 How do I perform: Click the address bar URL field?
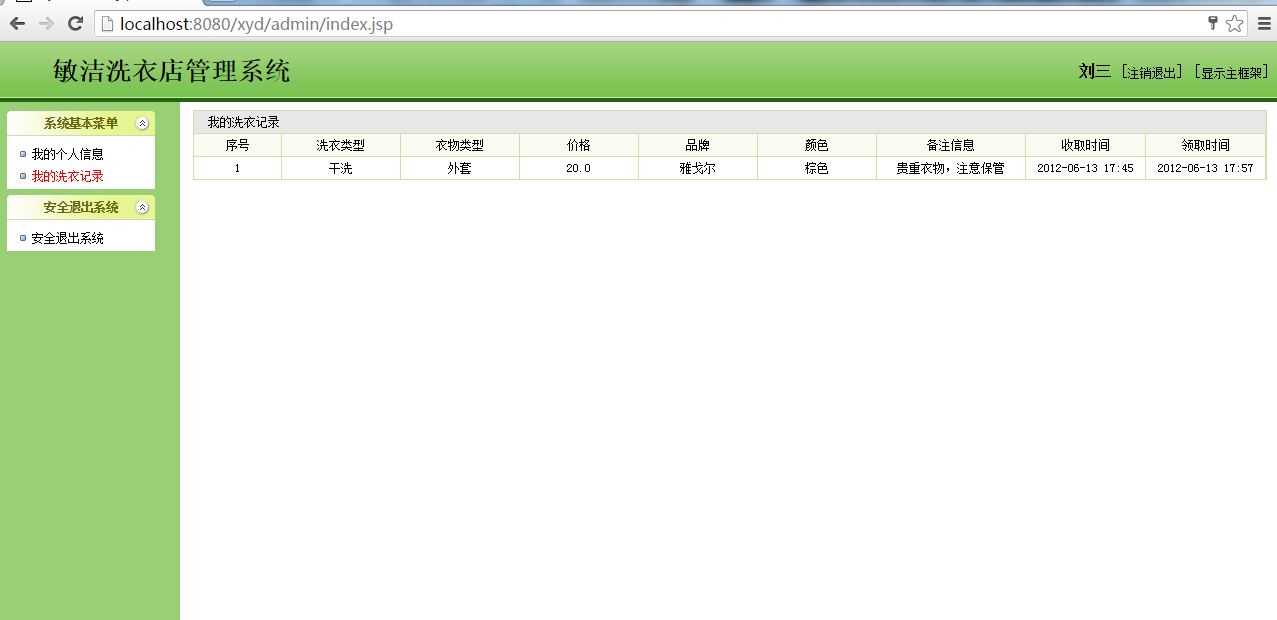(671, 24)
